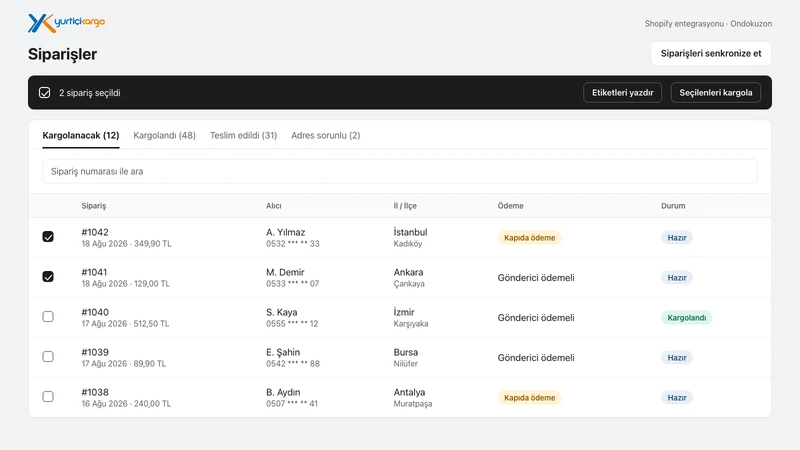Click Gönderici ödemeli on order #1040
The image size is (800, 450).
(536, 317)
